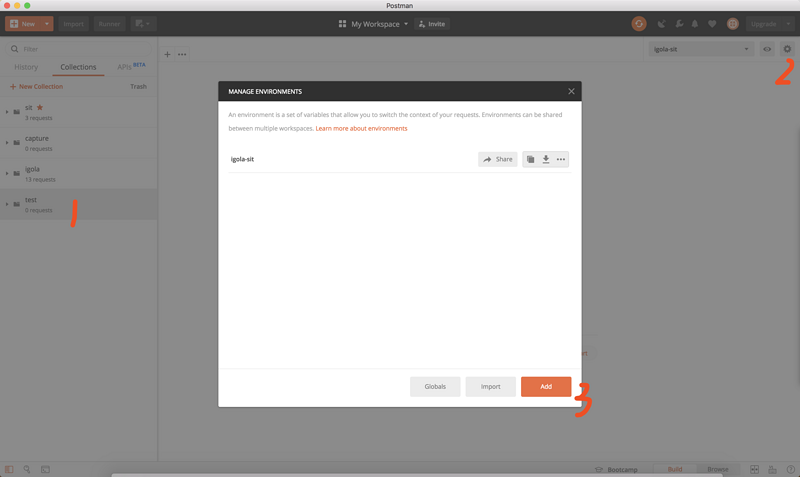
Task: Open Learn more about environments link
Action: [361, 129]
